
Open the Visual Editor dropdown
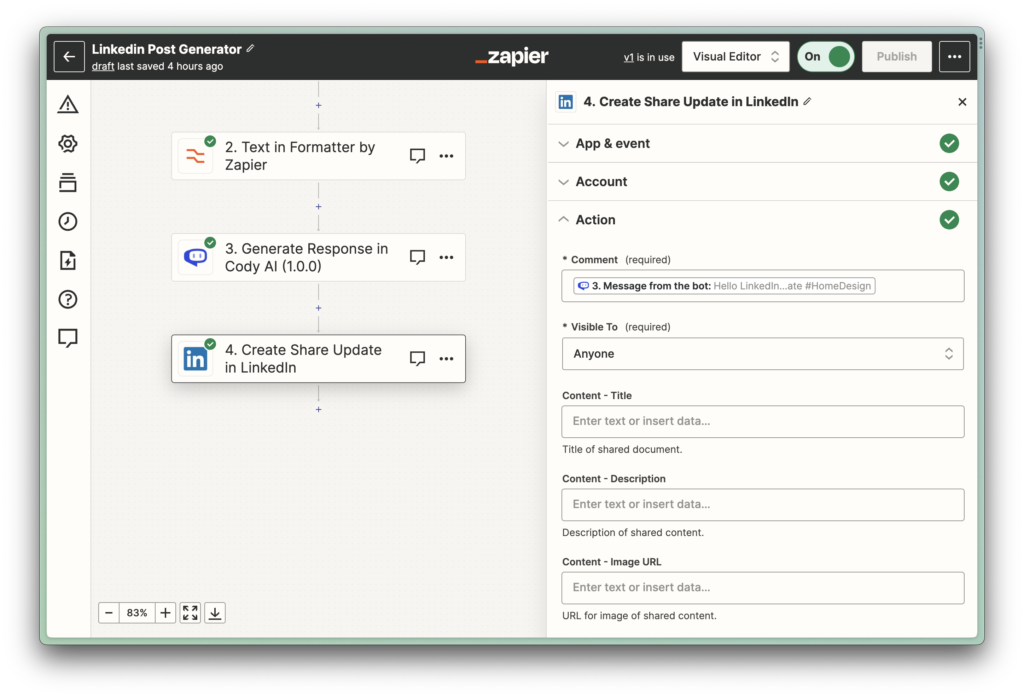(x=735, y=57)
